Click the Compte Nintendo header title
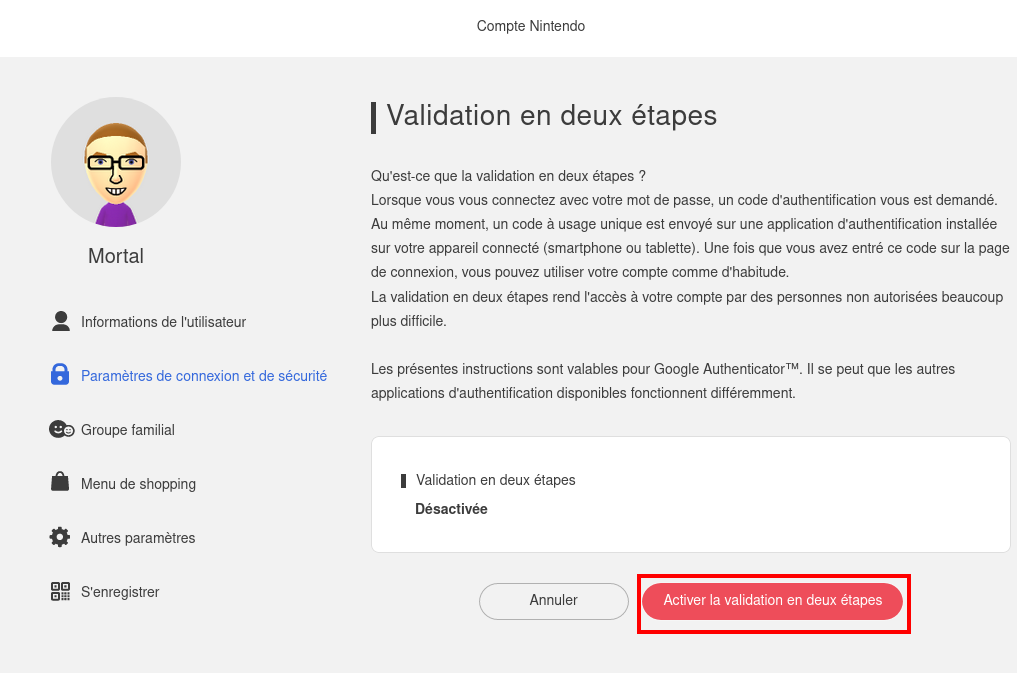This screenshot has height=673, width=1017. click(531, 26)
